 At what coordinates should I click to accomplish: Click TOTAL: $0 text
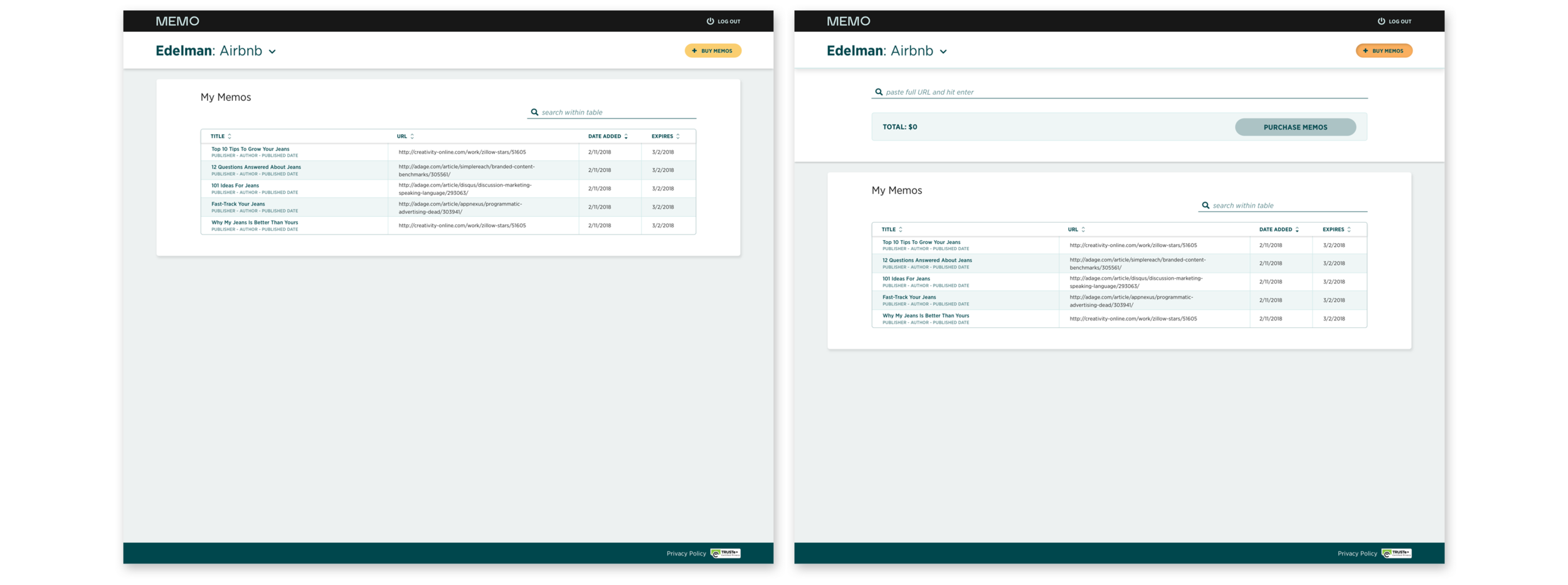[900, 127]
